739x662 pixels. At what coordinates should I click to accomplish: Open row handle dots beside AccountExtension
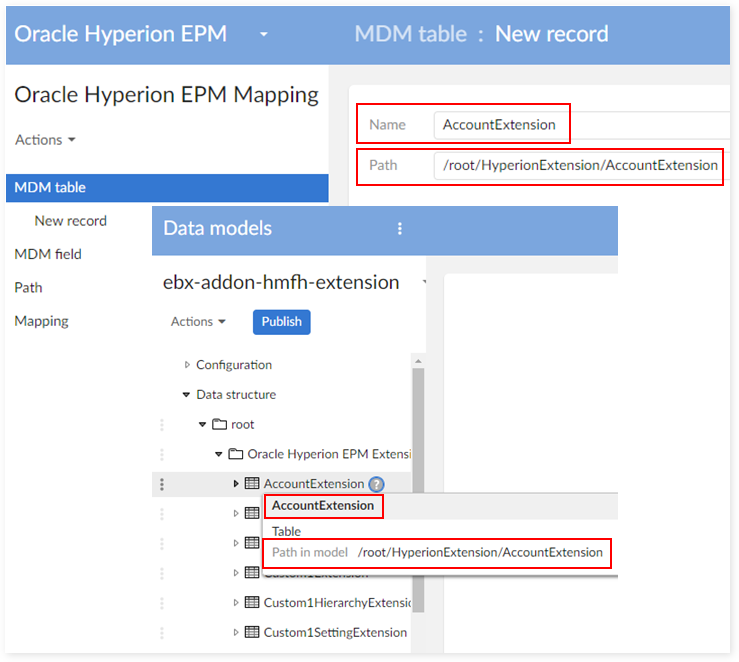[162, 484]
